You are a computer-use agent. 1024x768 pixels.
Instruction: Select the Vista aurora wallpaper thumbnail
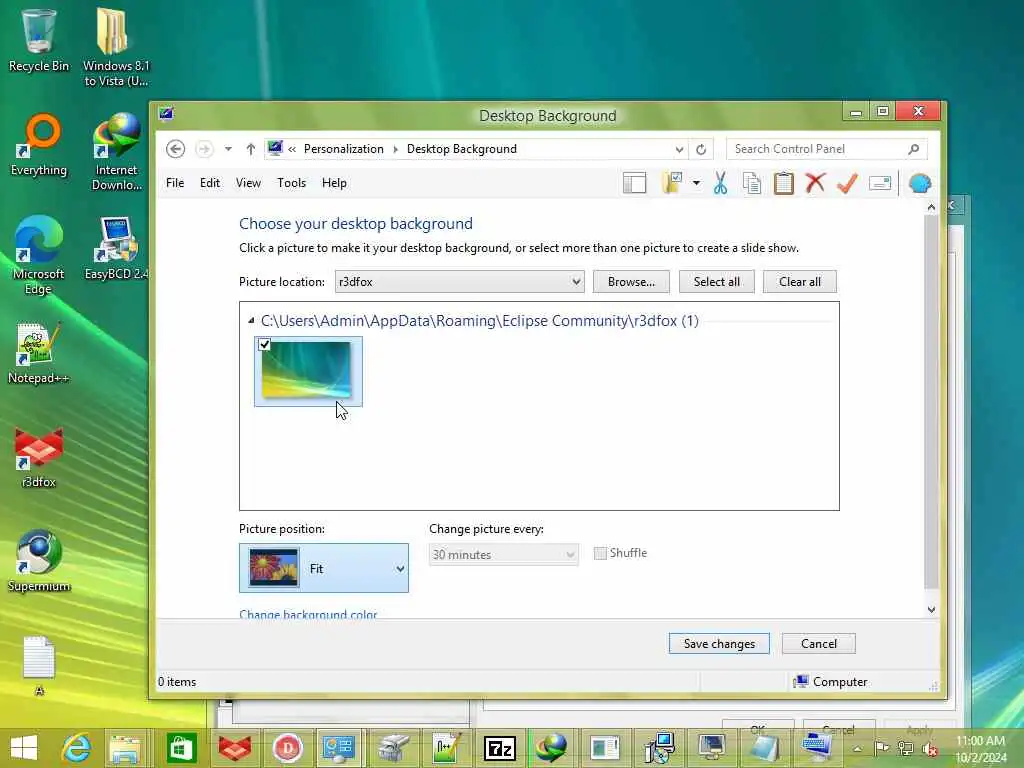[306, 370]
